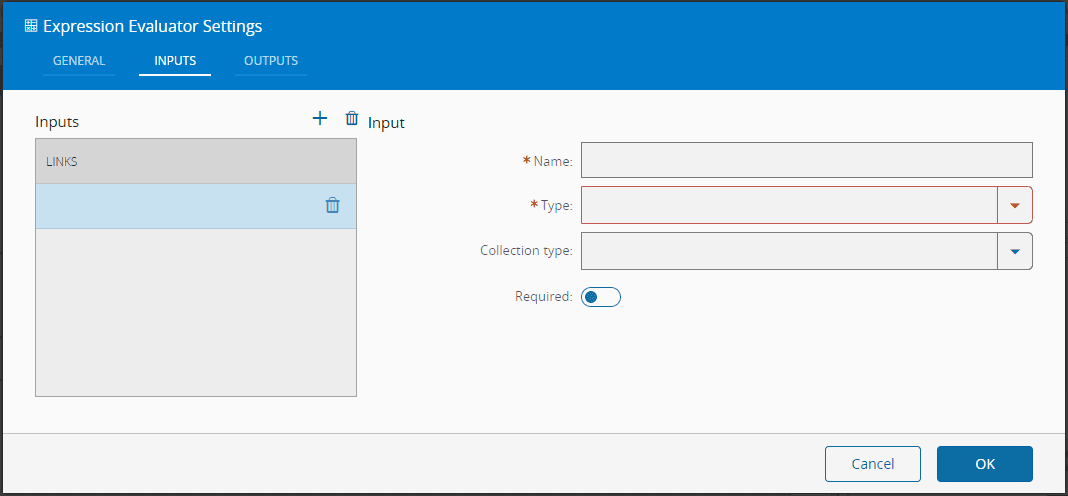Select the highlighted blank input row
The height and width of the screenshot is (496, 1068).
175,206
